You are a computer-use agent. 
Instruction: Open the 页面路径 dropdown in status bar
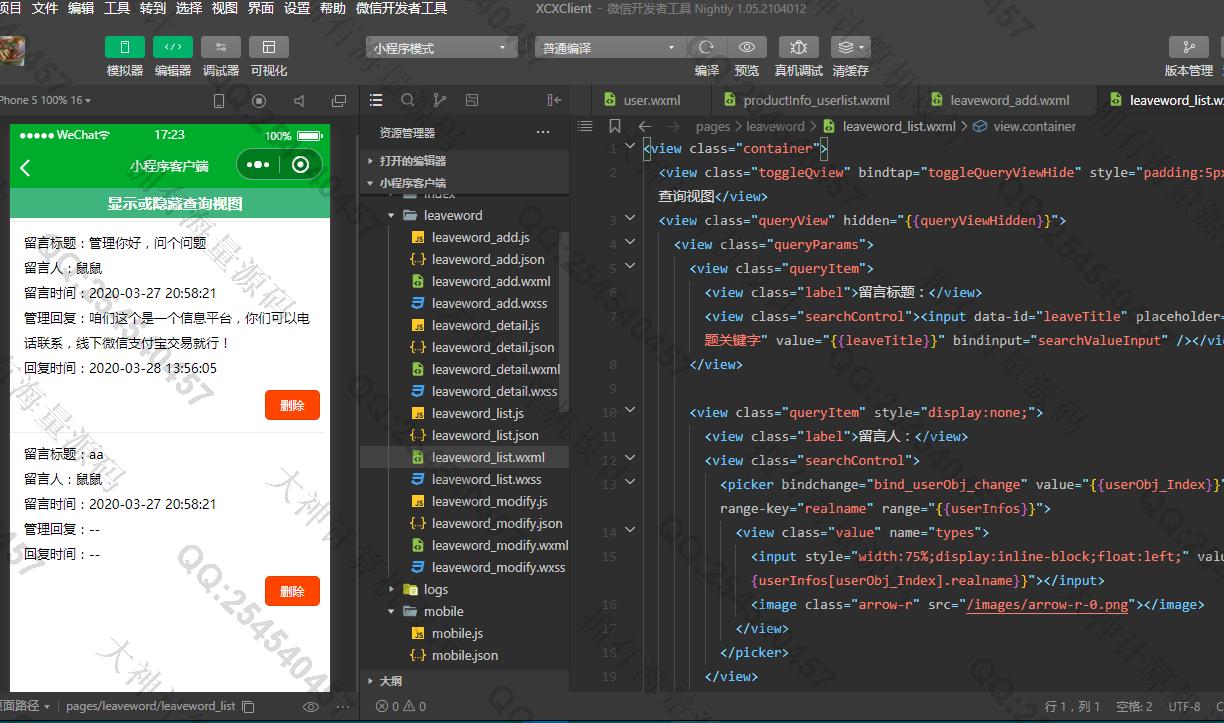click(25, 706)
